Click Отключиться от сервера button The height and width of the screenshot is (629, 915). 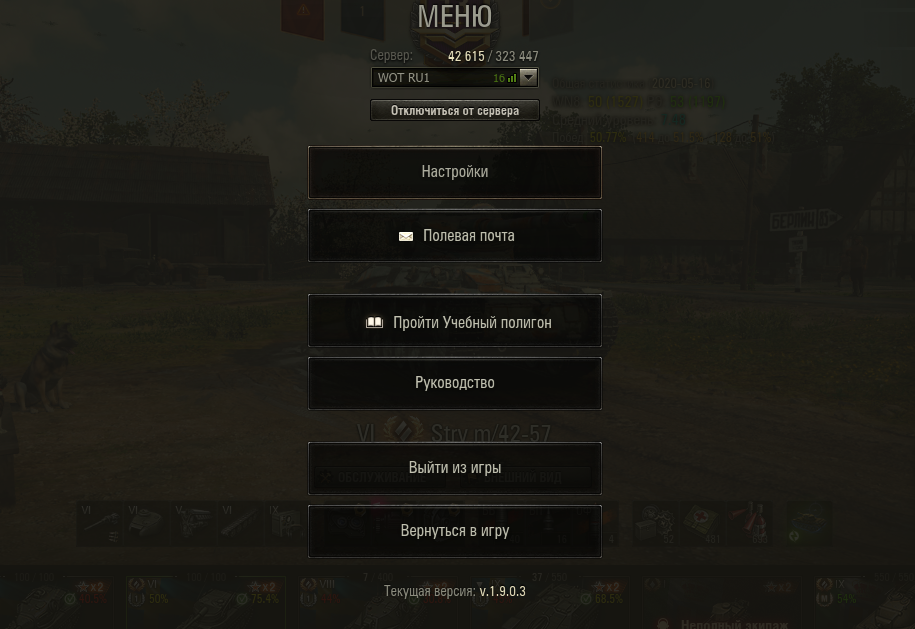pos(455,110)
